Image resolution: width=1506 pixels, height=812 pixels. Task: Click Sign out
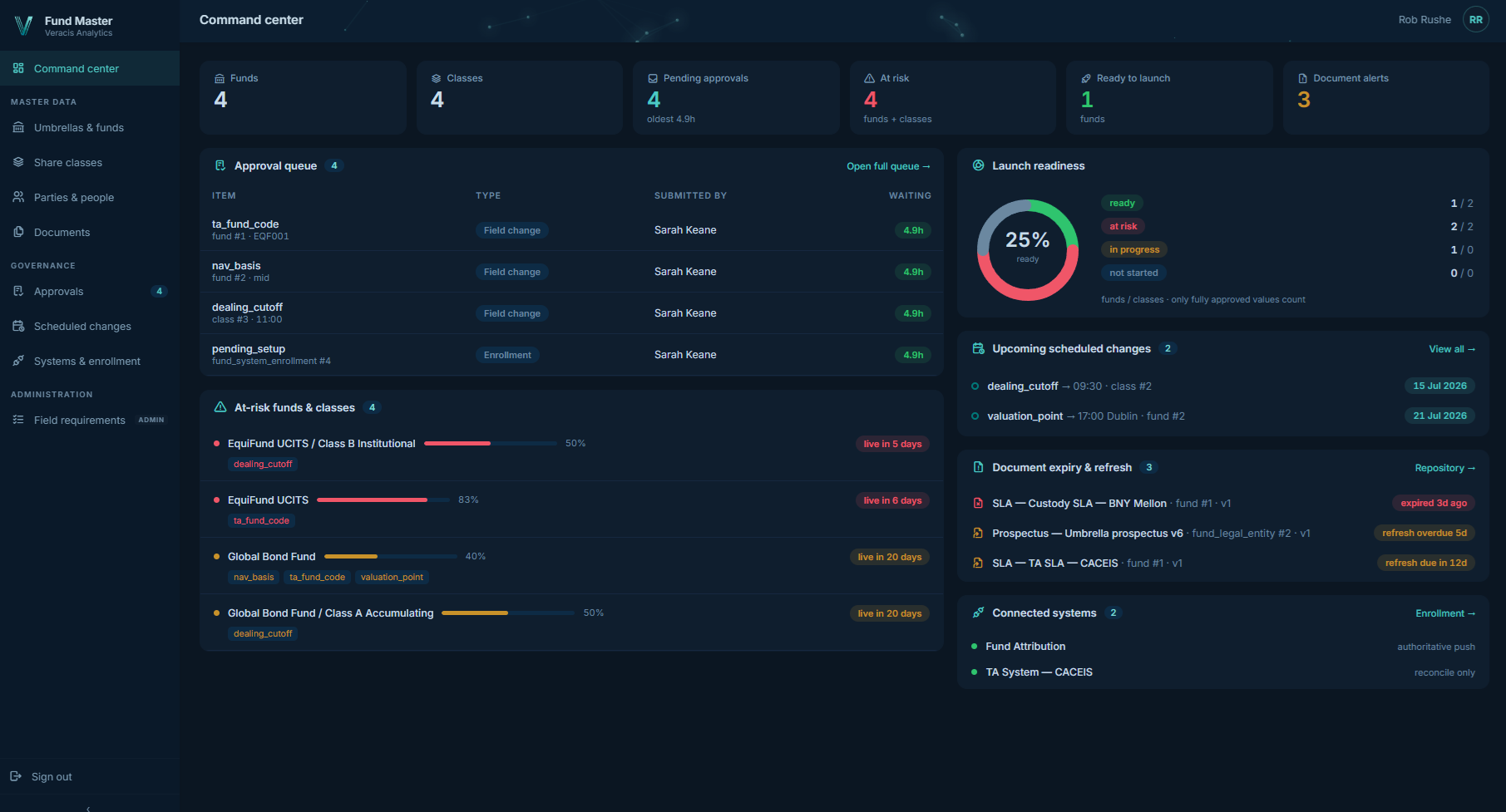click(52, 776)
